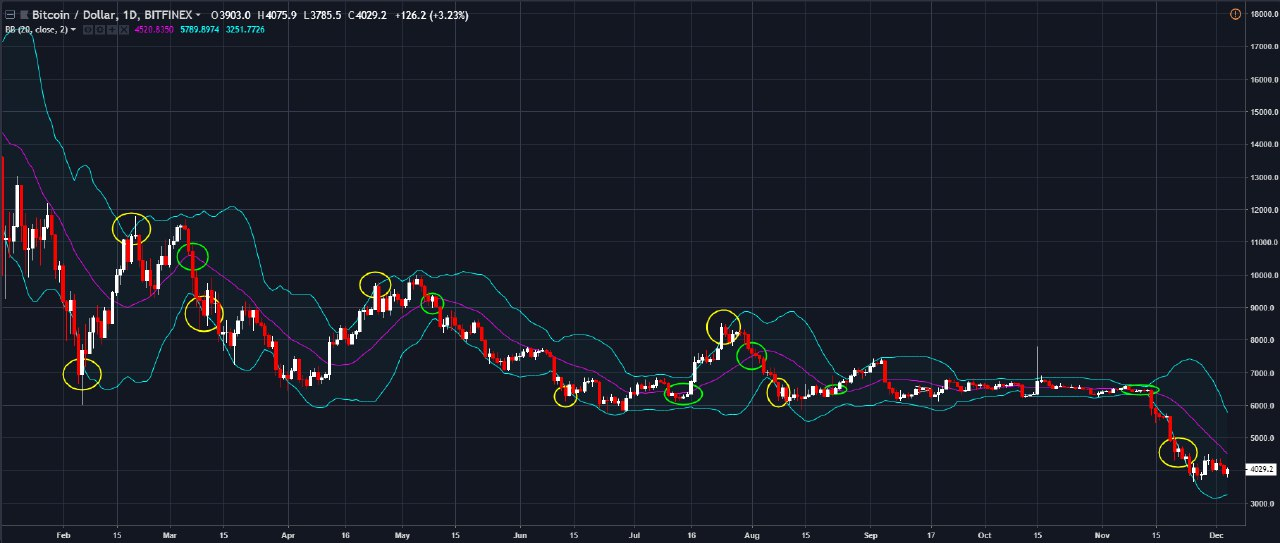This screenshot has width=1280, height=543.
Task: Open the Bitcoin / Dollar symbol dropdown arrow
Action: coord(198,15)
